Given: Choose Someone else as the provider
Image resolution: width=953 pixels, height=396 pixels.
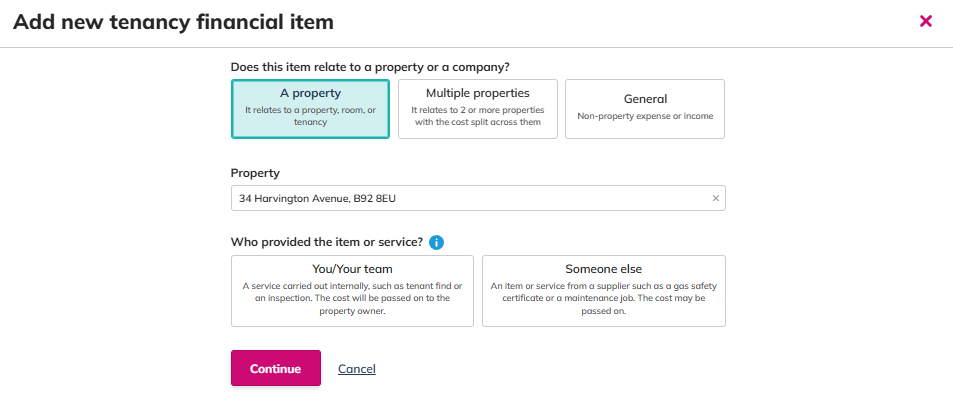Looking at the screenshot, I should click(604, 291).
